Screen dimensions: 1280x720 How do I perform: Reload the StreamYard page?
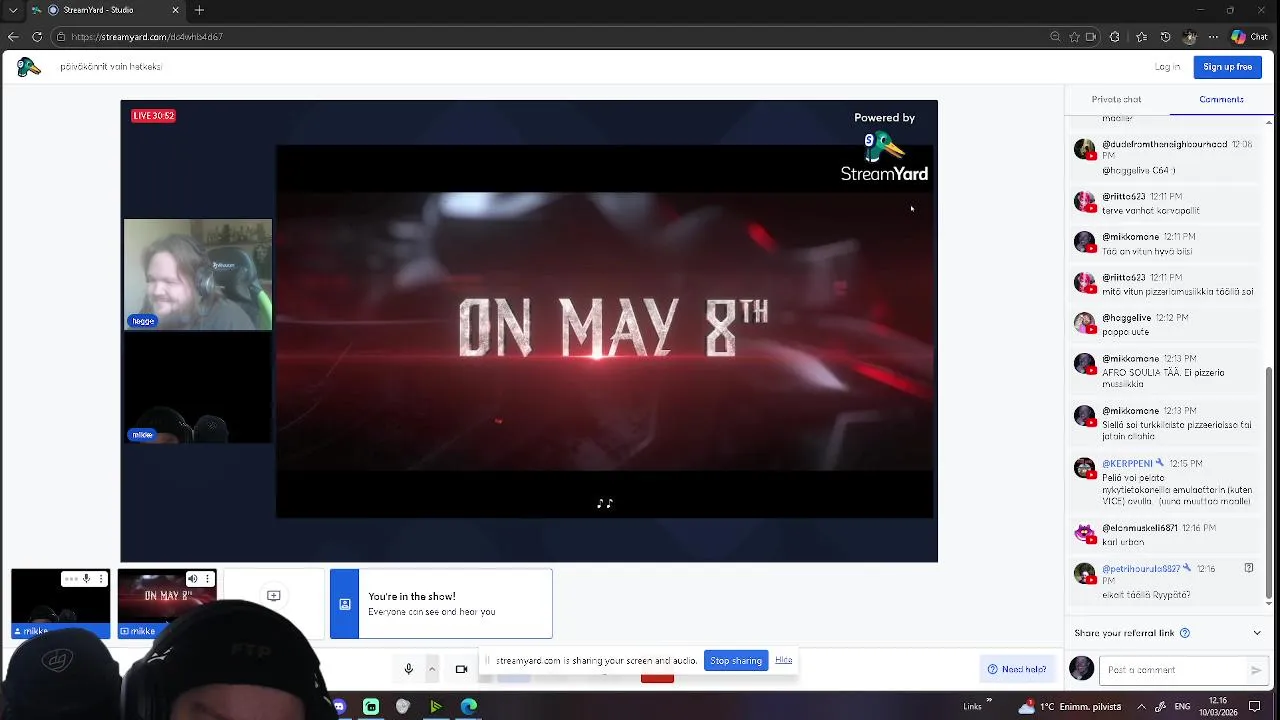click(x=37, y=37)
